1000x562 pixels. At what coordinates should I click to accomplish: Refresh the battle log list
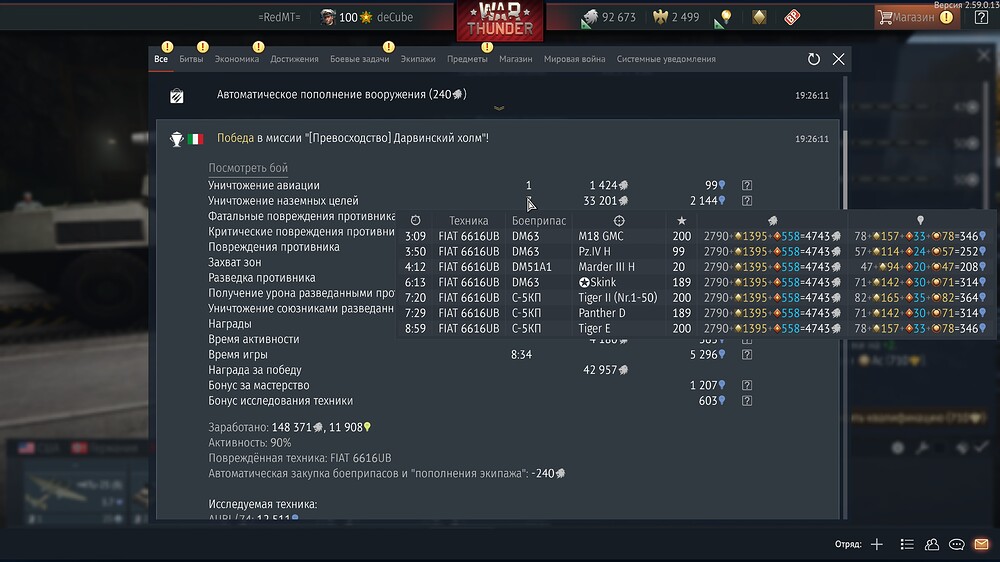click(814, 59)
